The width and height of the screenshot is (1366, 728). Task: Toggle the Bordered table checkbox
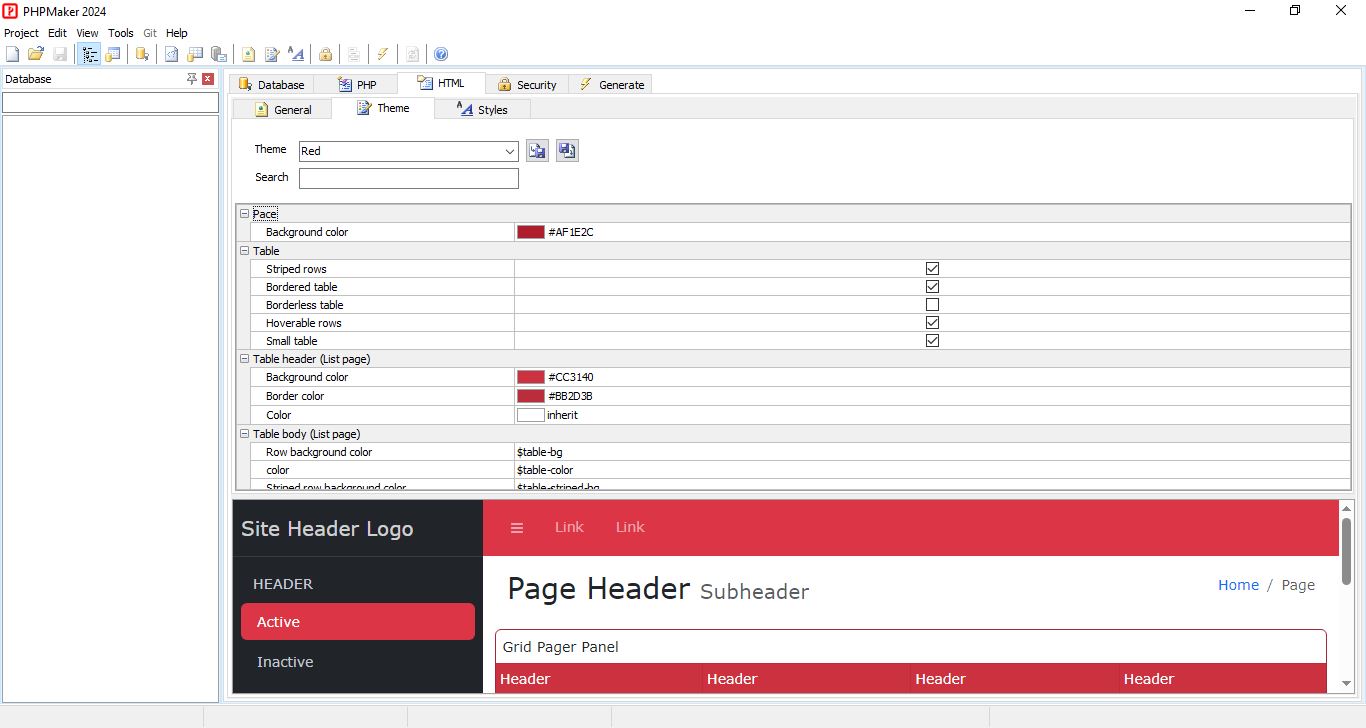click(x=932, y=287)
